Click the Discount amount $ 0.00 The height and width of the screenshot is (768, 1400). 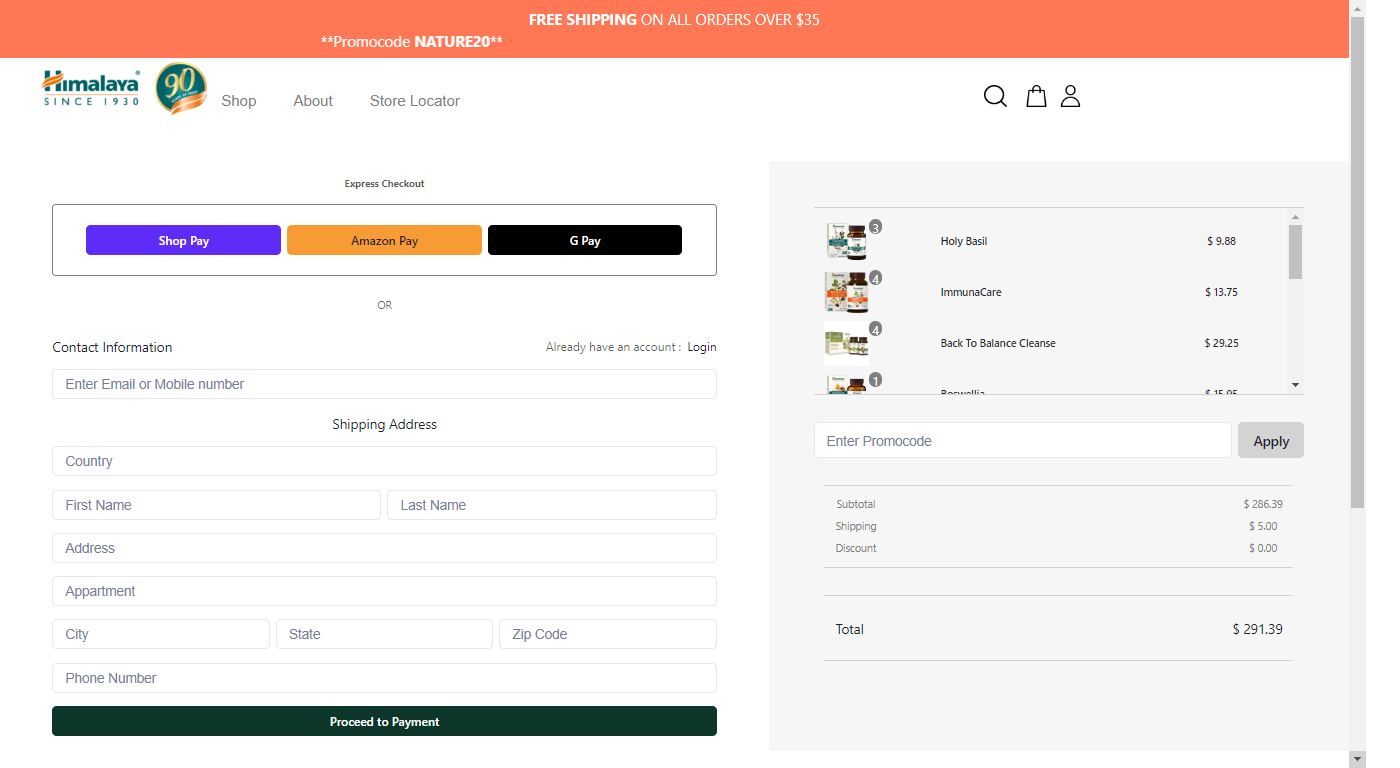click(1263, 548)
